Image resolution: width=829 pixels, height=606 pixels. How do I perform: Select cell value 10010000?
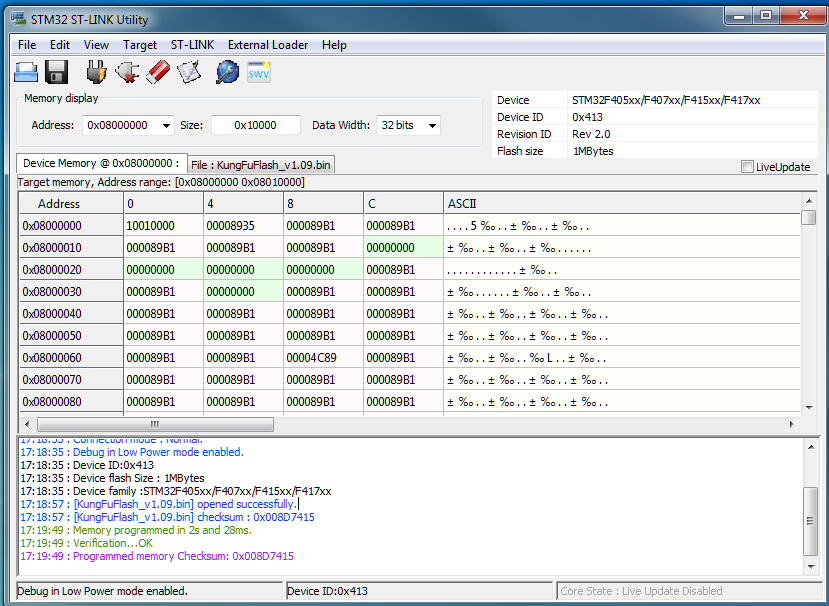click(163, 226)
